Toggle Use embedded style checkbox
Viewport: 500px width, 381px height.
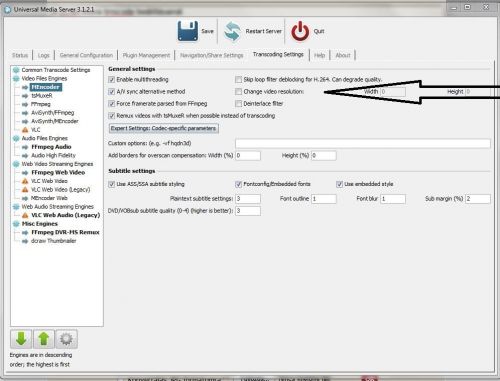[339, 184]
